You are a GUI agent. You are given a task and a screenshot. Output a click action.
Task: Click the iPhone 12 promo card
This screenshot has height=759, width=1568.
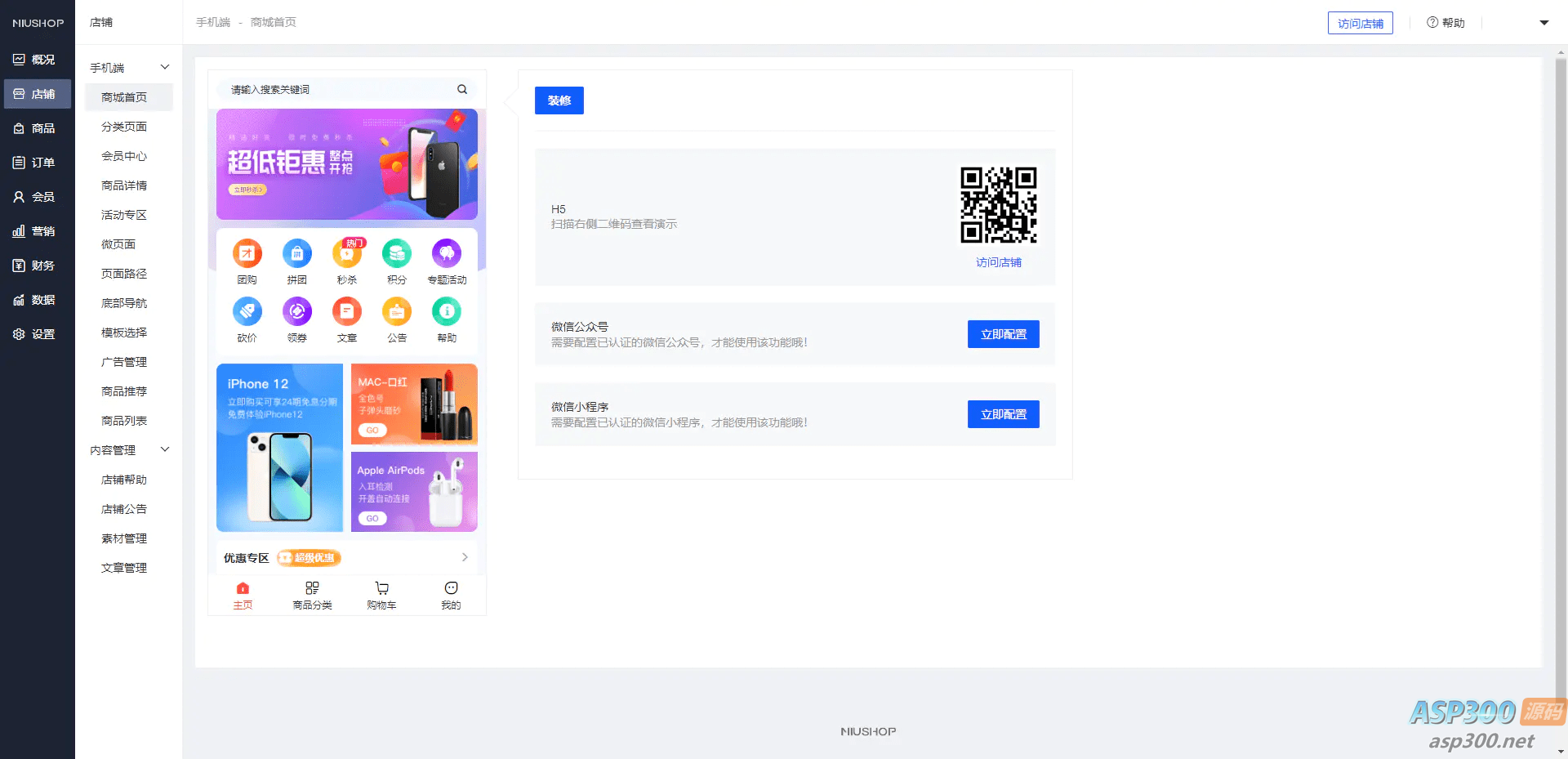point(279,448)
